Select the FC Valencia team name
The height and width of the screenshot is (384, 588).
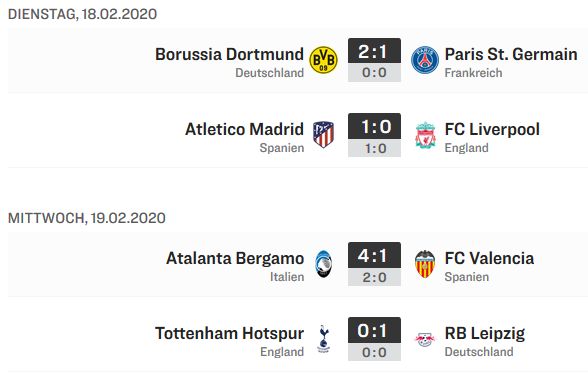tap(489, 258)
